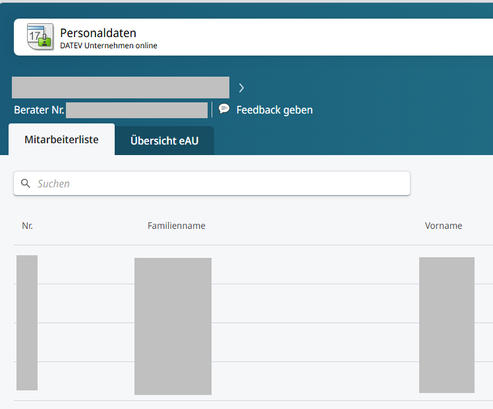Select the third employee row in the list
The width and height of the screenshot is (493, 409).
coord(253,342)
